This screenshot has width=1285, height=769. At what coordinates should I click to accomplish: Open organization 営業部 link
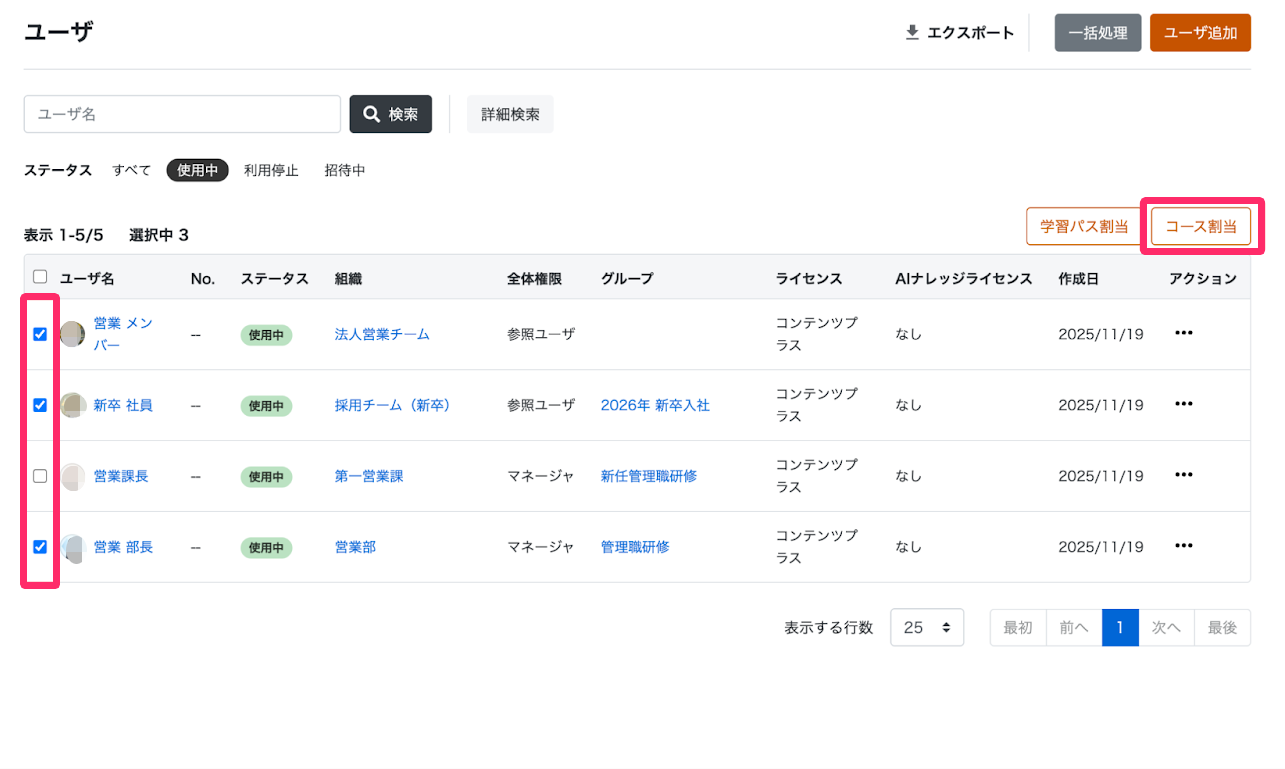point(355,547)
